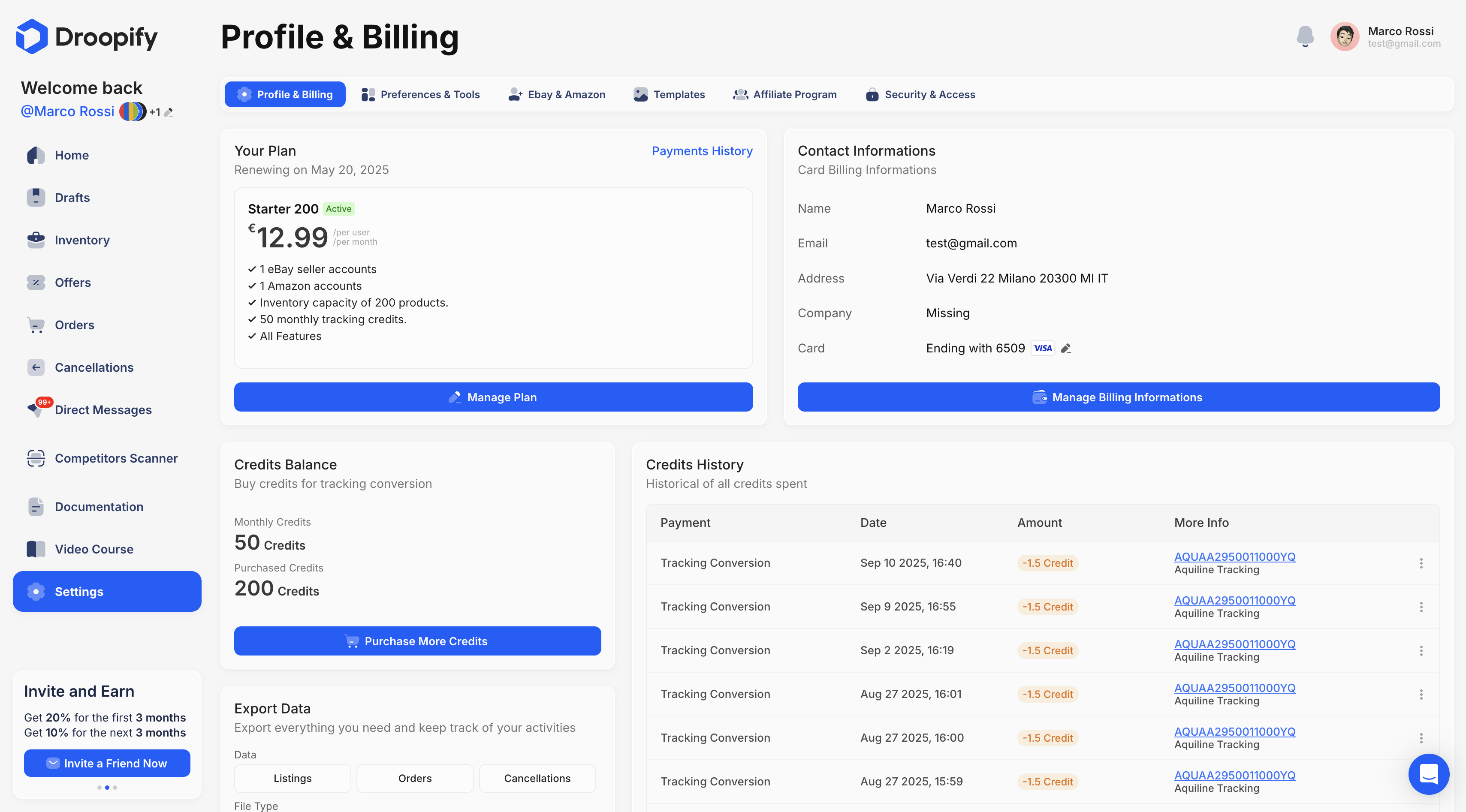Image resolution: width=1466 pixels, height=812 pixels.
Task: Open the more options menu for Sep 9 16:55 row
Action: click(1421, 607)
